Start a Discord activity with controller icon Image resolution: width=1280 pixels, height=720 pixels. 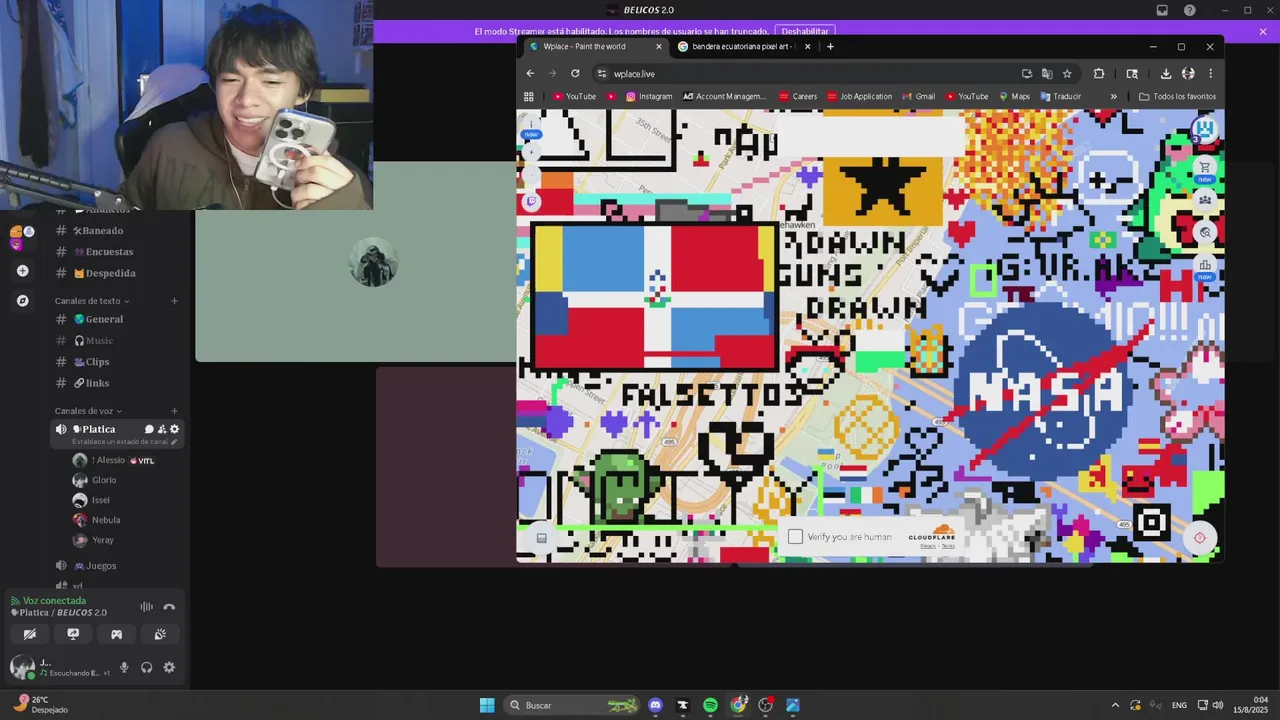[116, 634]
